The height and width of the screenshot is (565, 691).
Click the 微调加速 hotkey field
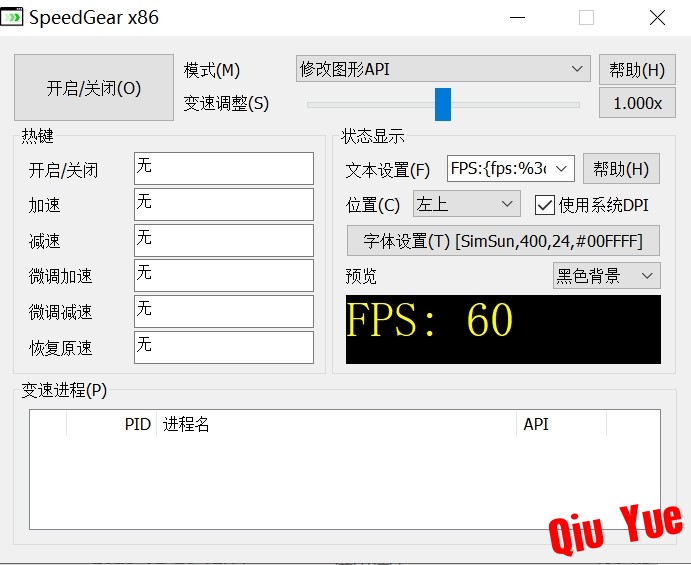coord(224,276)
